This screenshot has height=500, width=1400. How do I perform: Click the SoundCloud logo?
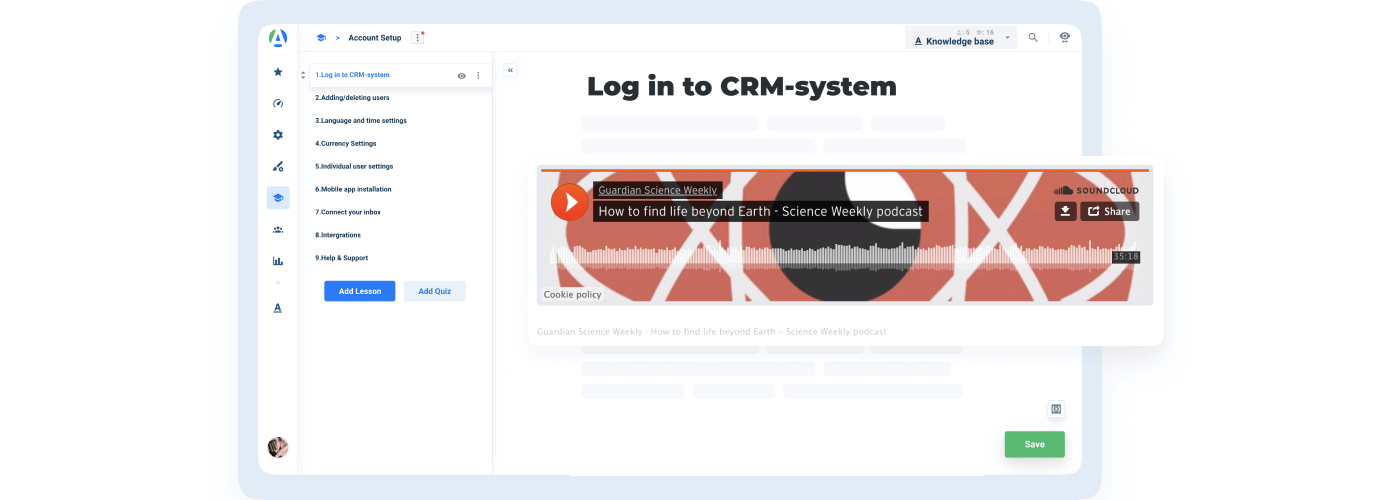pyautogui.click(x=1096, y=190)
